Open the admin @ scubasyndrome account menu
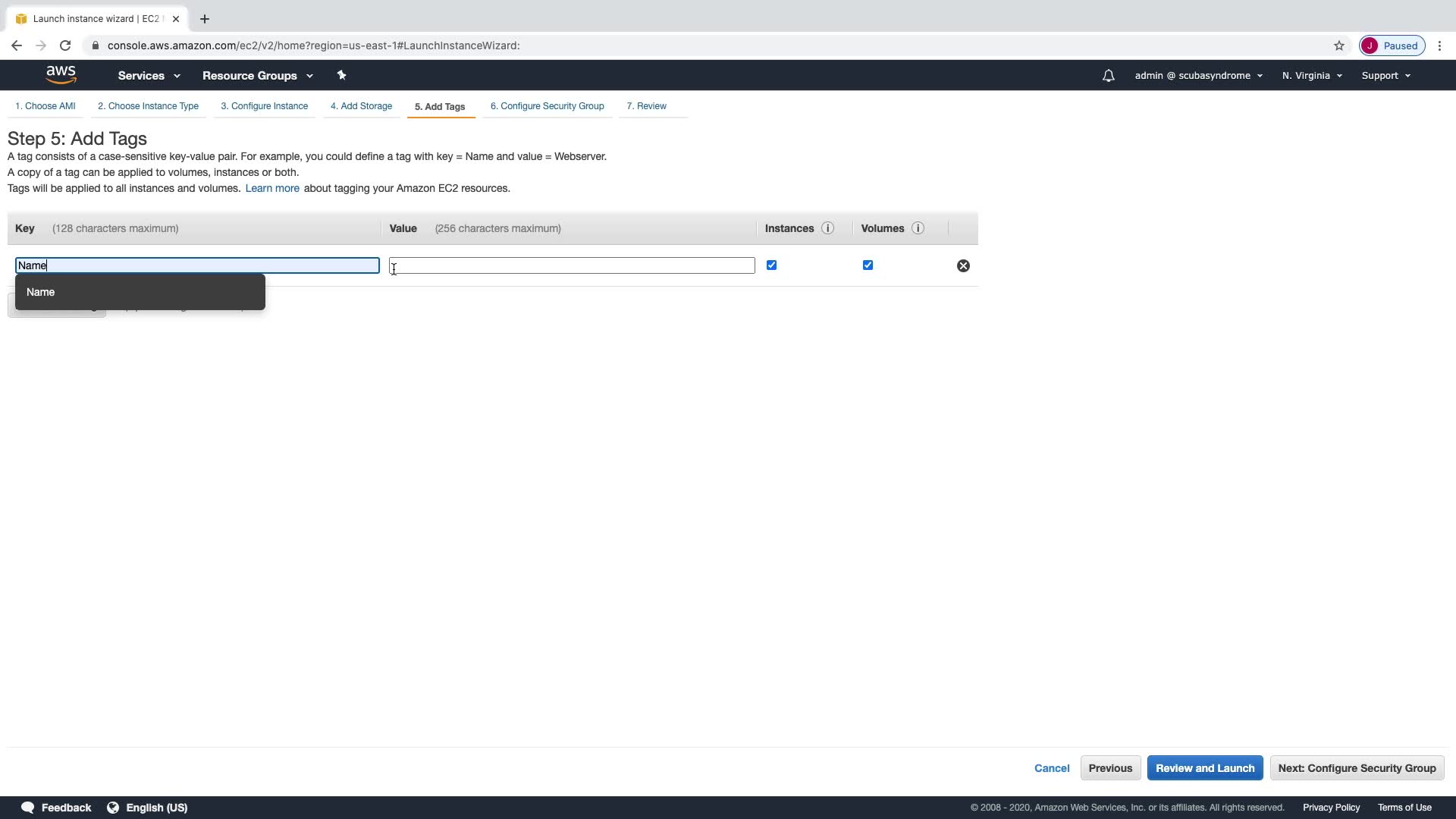 [1198, 76]
